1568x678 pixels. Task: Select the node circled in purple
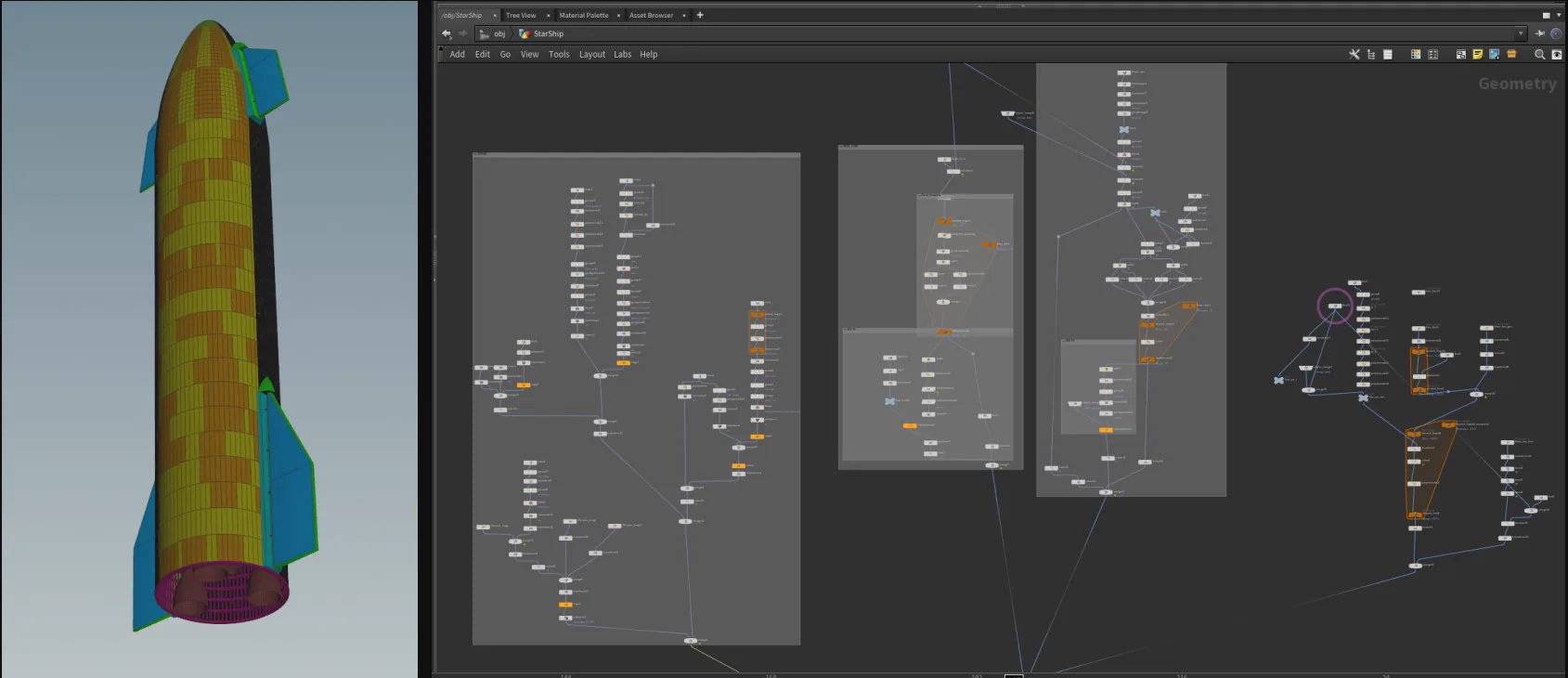pyautogui.click(x=1335, y=306)
